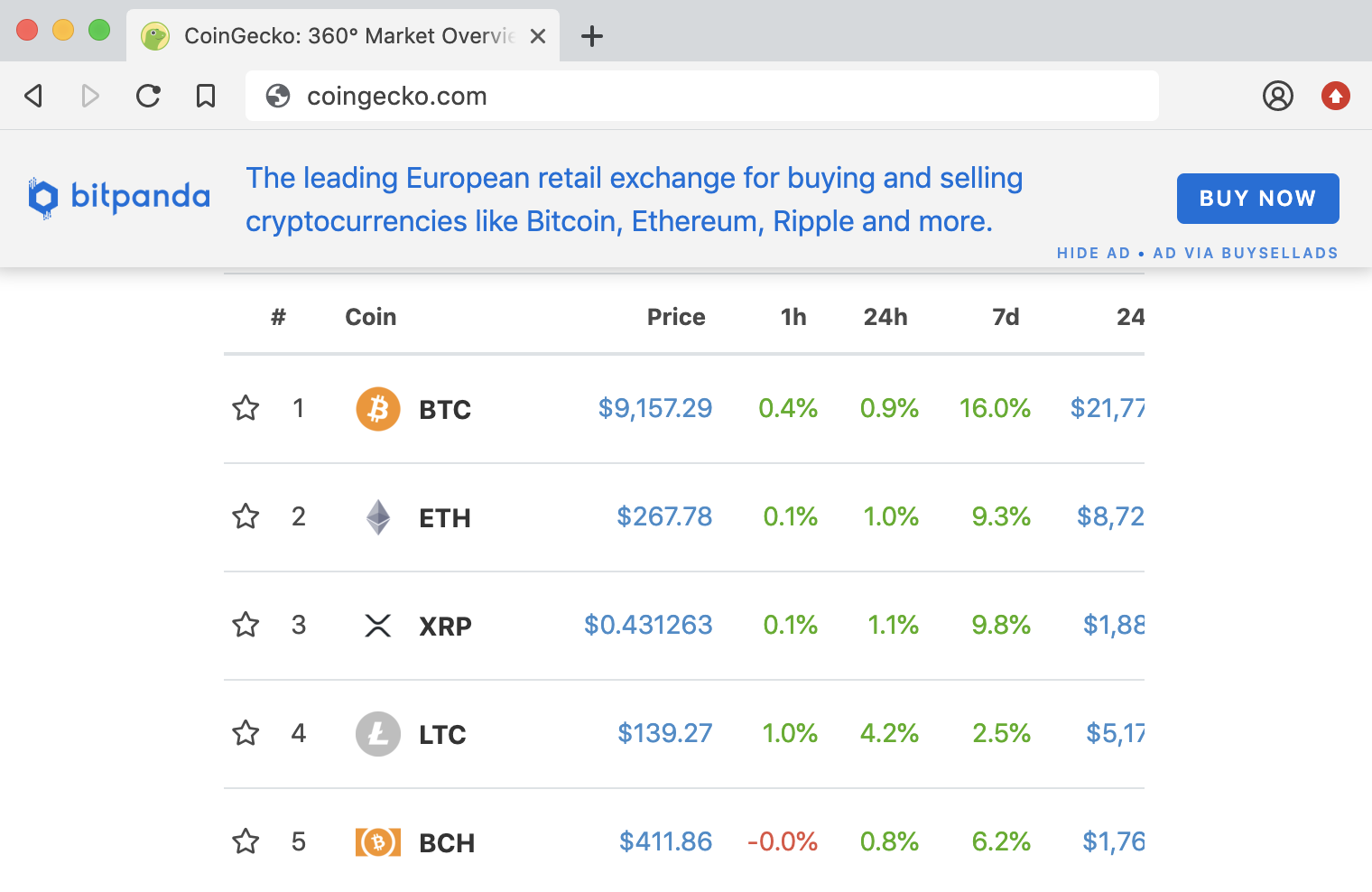The image size is (1372, 892).
Task: Open a new browser tab
Action: 592,36
